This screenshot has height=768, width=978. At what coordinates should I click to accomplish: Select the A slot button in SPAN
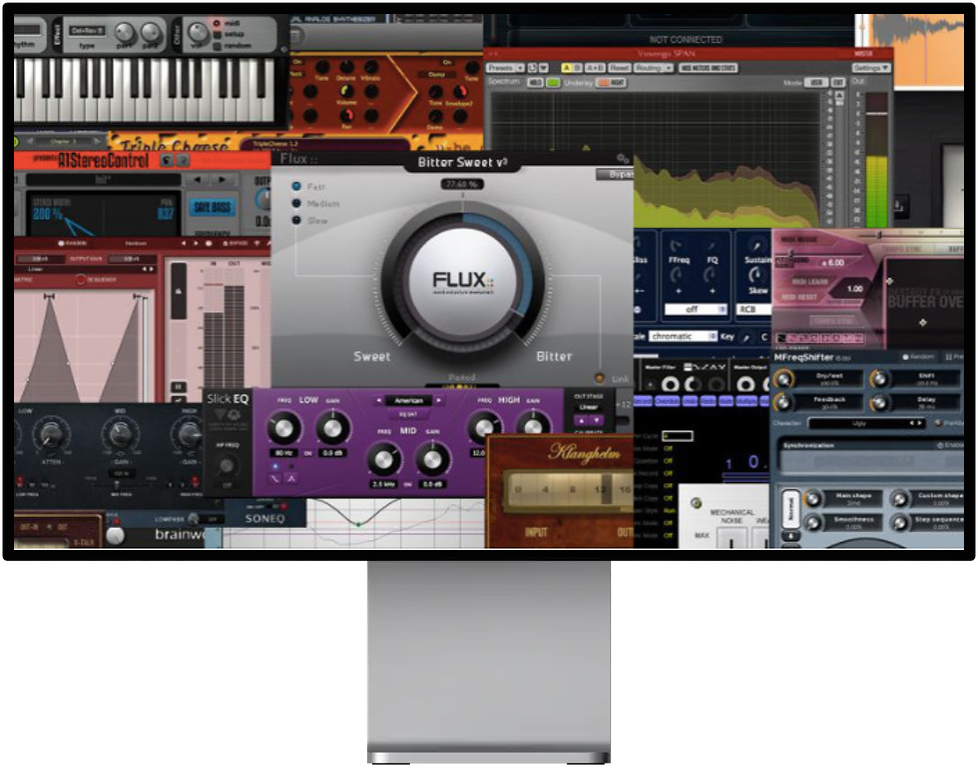566,67
